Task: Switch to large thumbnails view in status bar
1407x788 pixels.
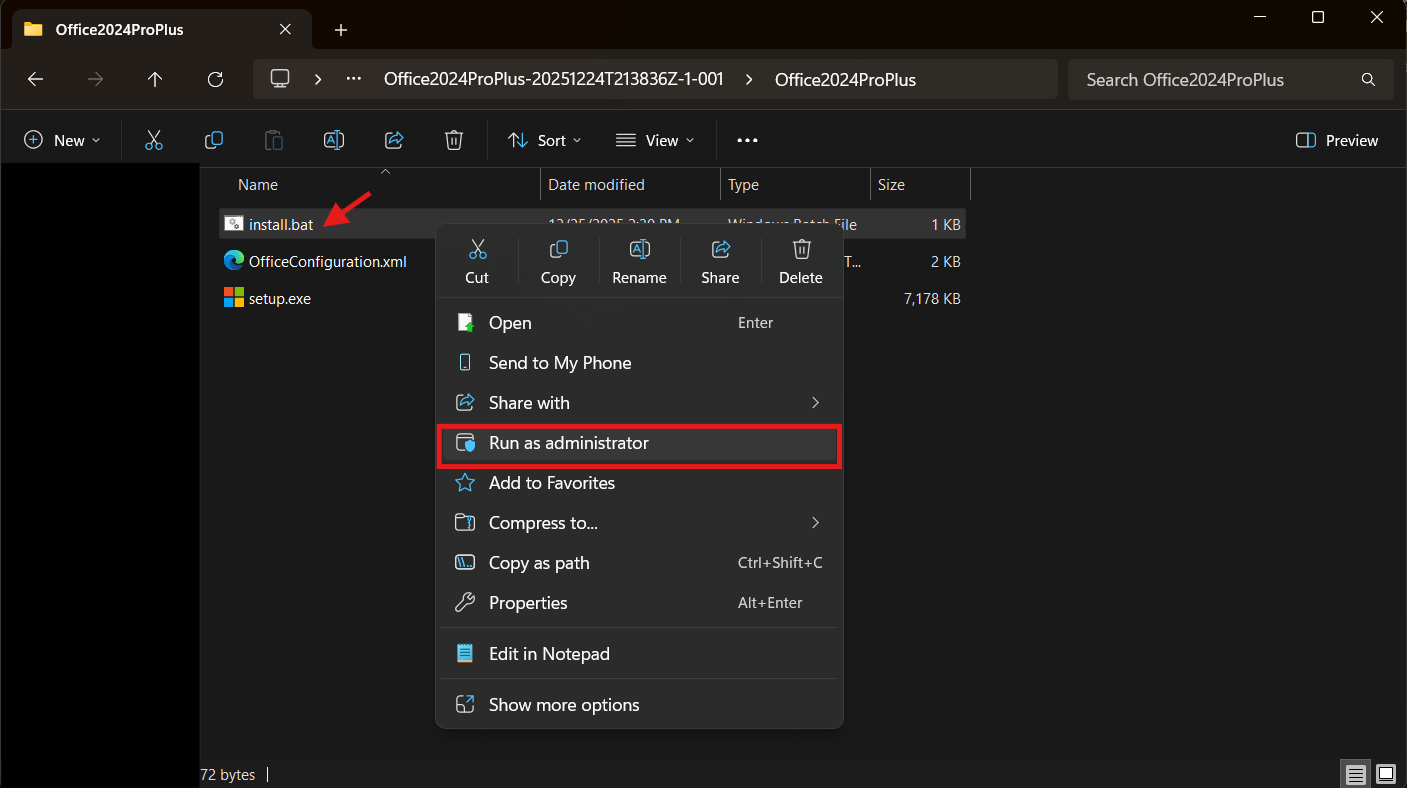Action: [1386, 774]
